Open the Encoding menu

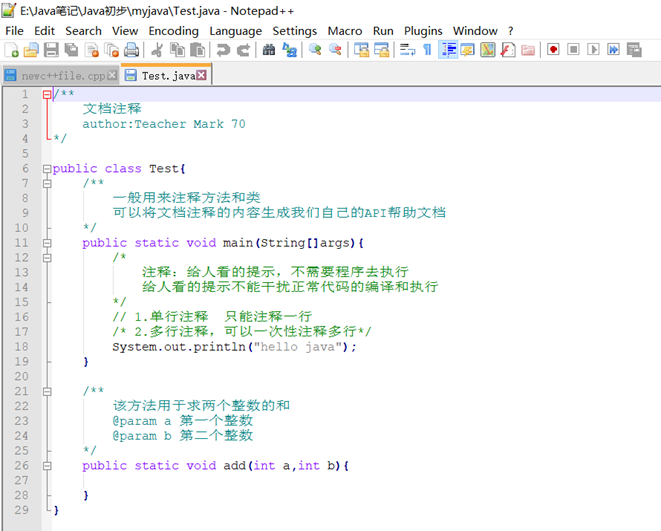(173, 31)
